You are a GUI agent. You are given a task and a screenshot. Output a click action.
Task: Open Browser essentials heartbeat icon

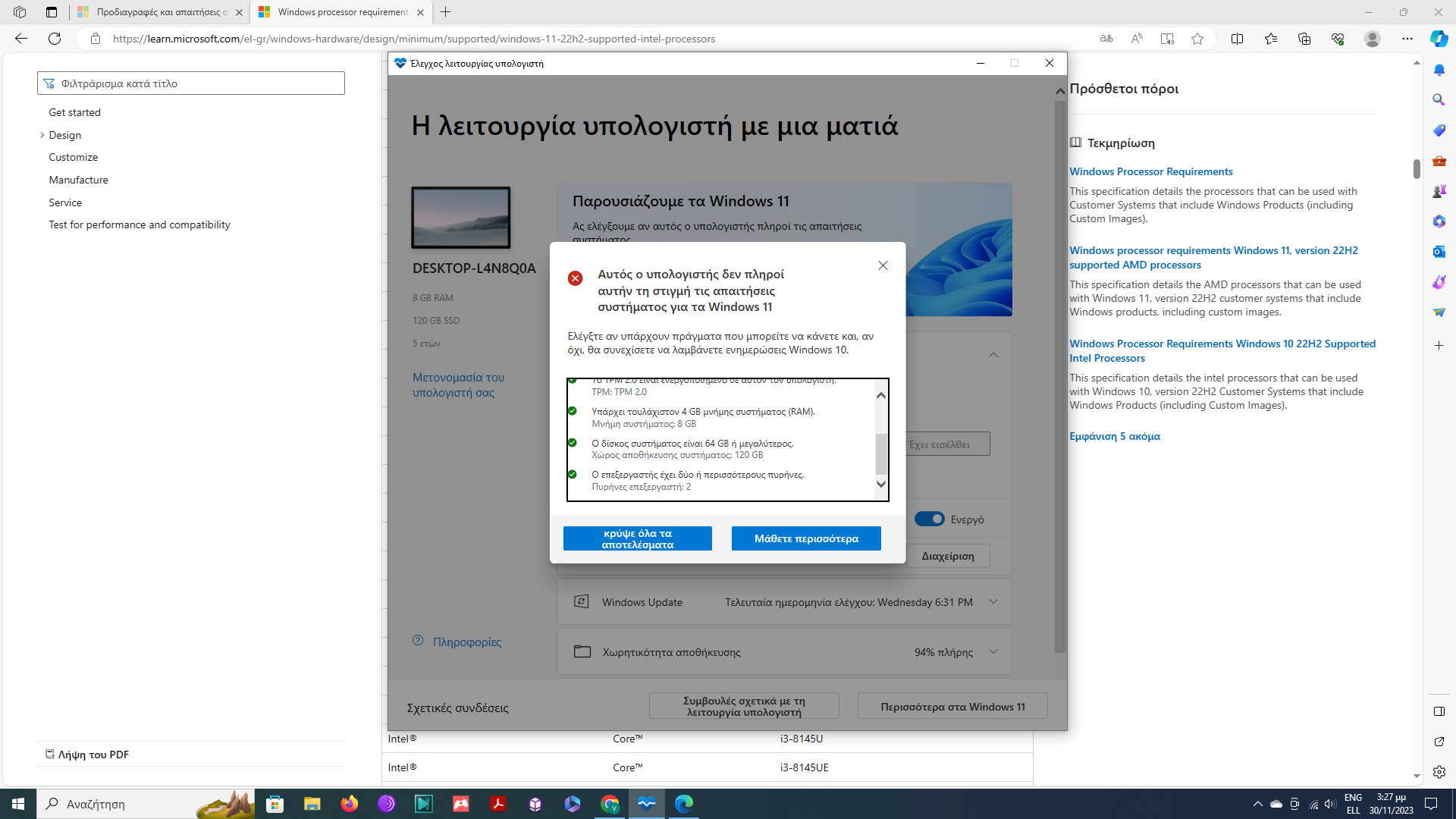pyautogui.click(x=1338, y=39)
